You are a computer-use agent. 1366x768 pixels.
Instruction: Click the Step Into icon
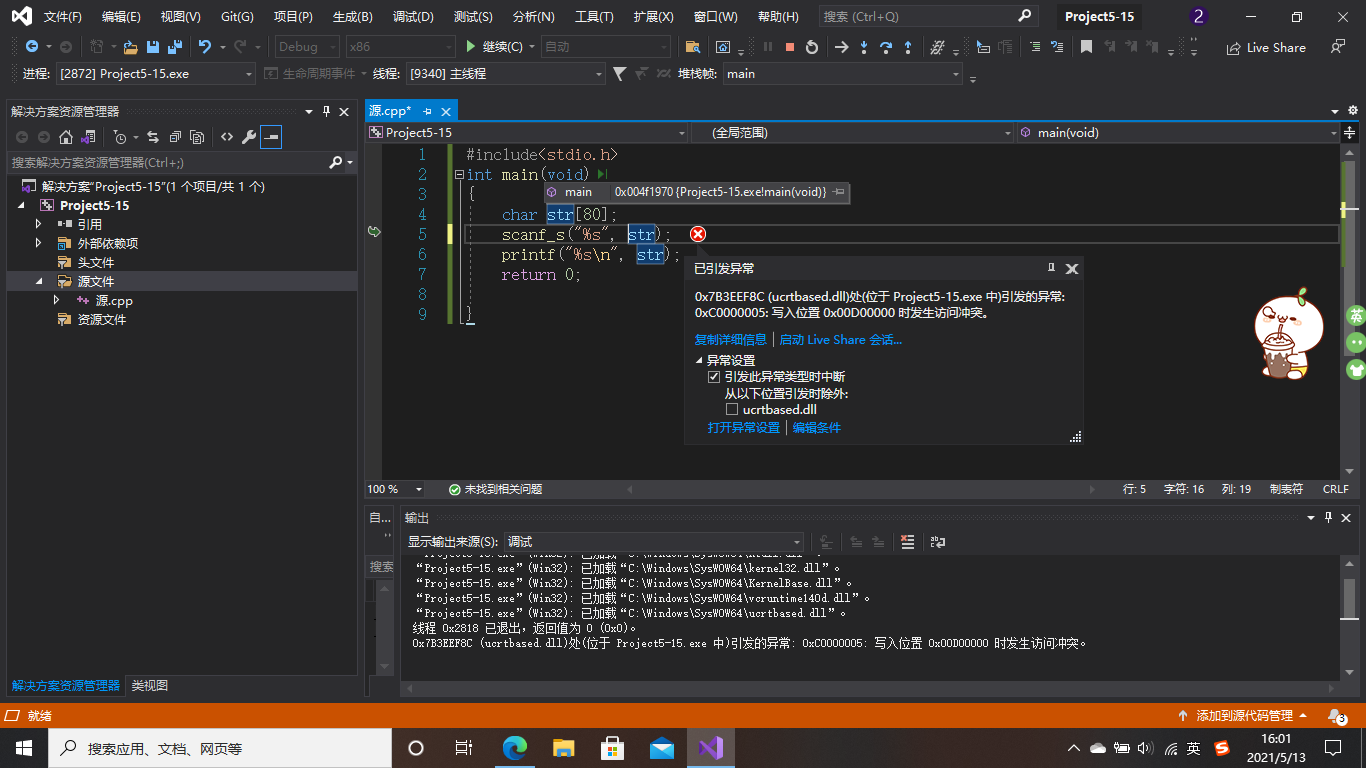(864, 47)
